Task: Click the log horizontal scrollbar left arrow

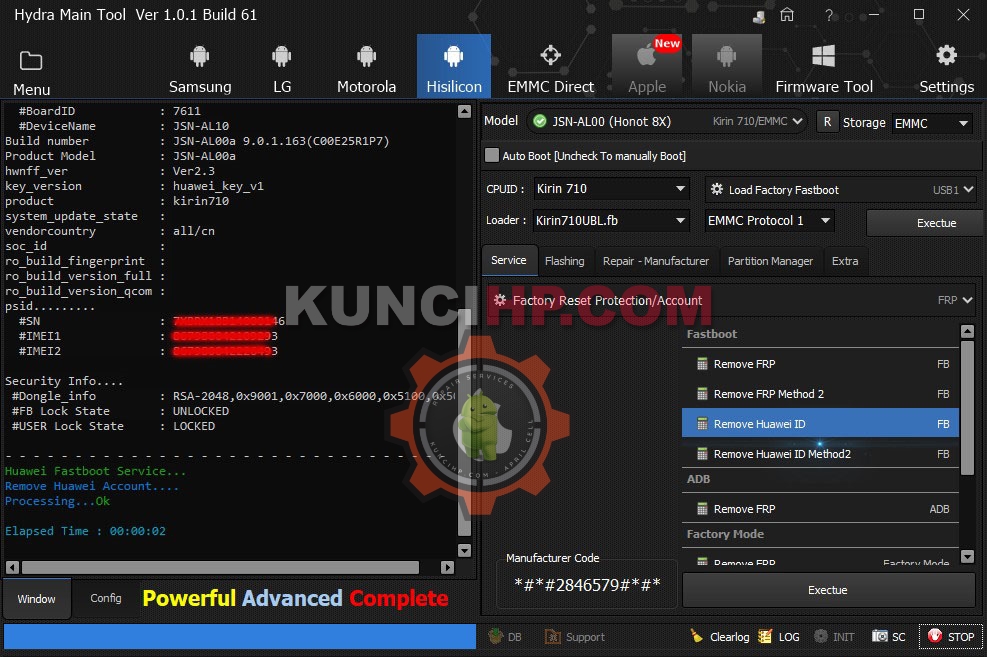Action: tap(12, 568)
